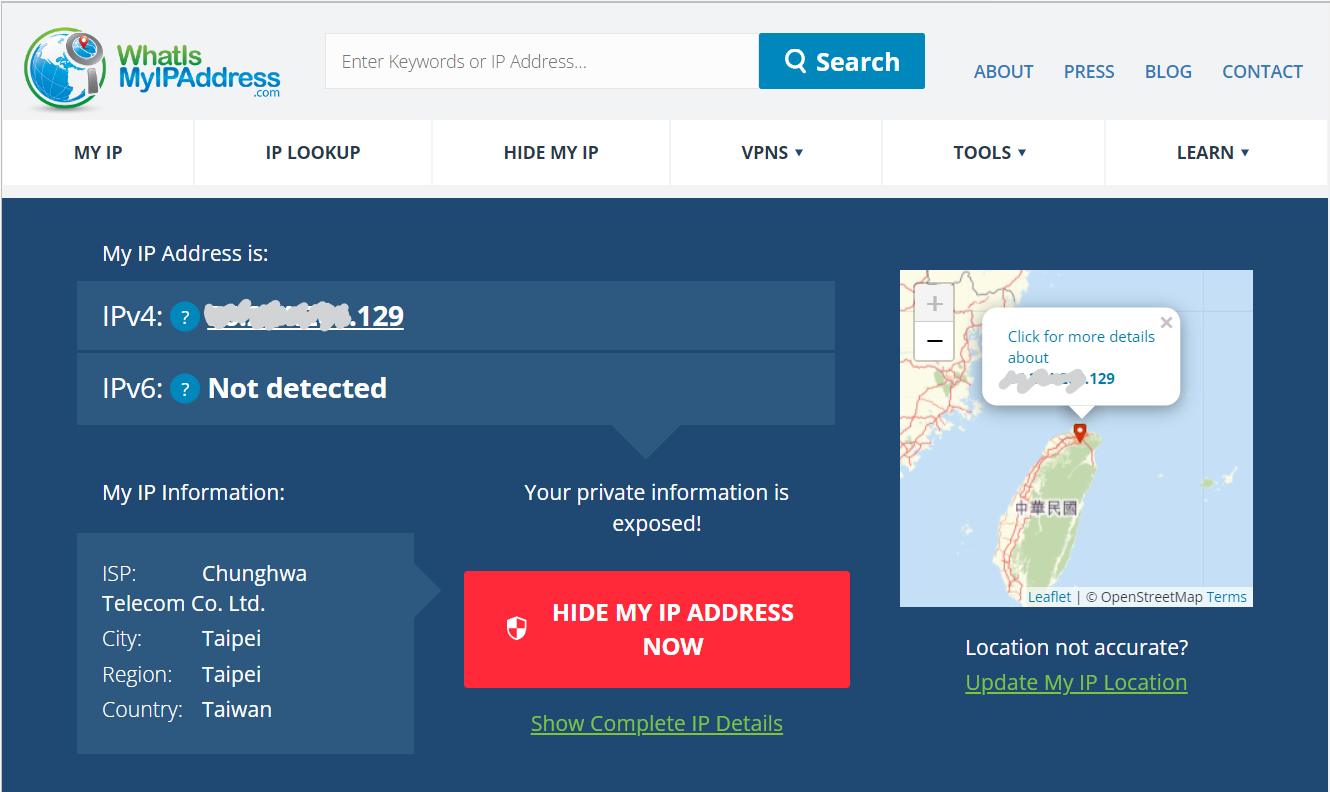
Task: Focus the keywords or IP address search field
Action: coord(541,61)
